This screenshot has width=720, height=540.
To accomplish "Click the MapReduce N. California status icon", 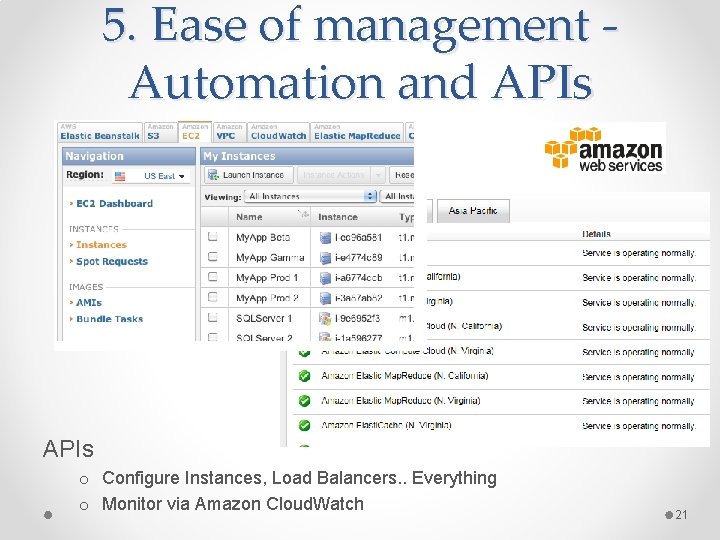I will (x=304, y=376).
